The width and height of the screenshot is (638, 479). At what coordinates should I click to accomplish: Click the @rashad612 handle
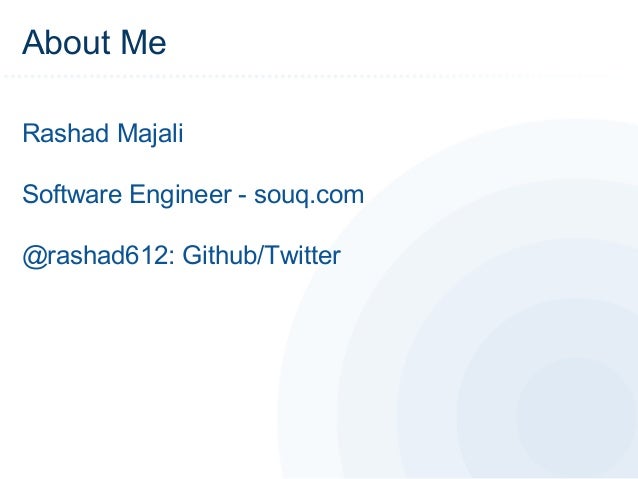[95, 256]
